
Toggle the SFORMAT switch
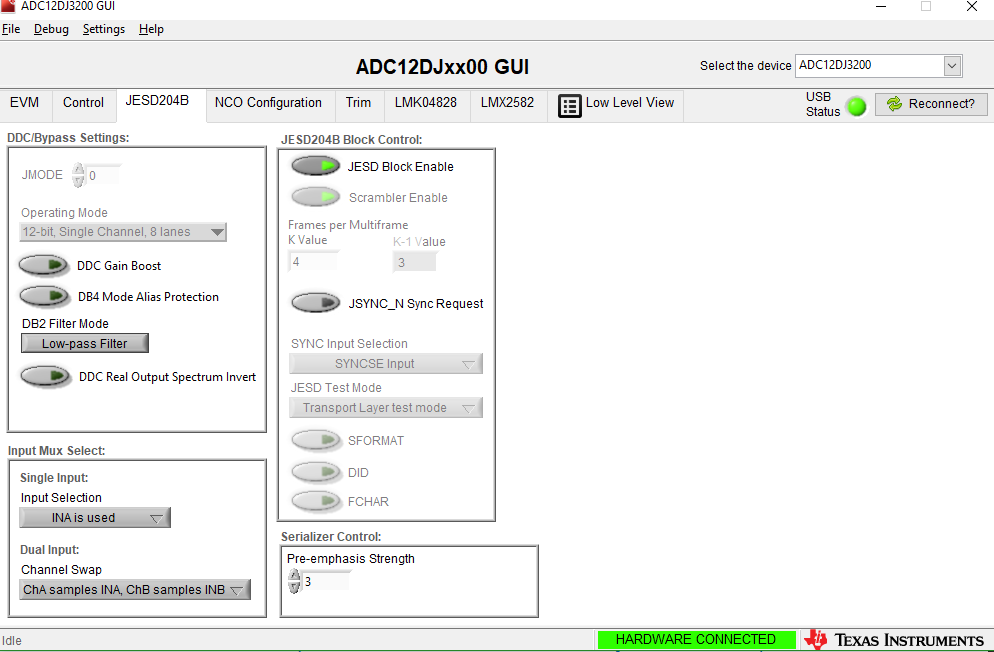point(316,440)
